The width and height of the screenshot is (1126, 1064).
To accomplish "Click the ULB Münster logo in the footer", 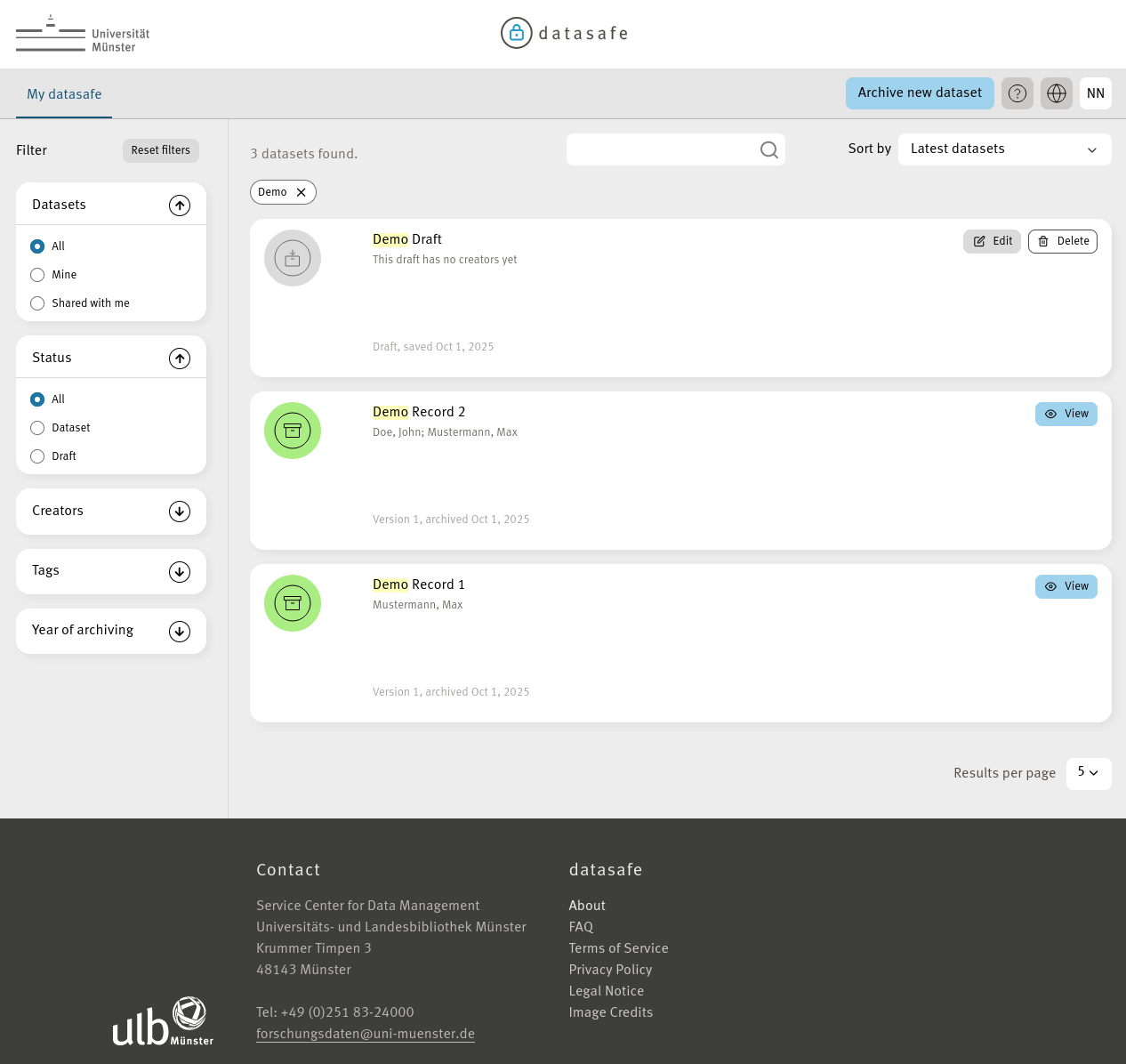I will 163,1020.
